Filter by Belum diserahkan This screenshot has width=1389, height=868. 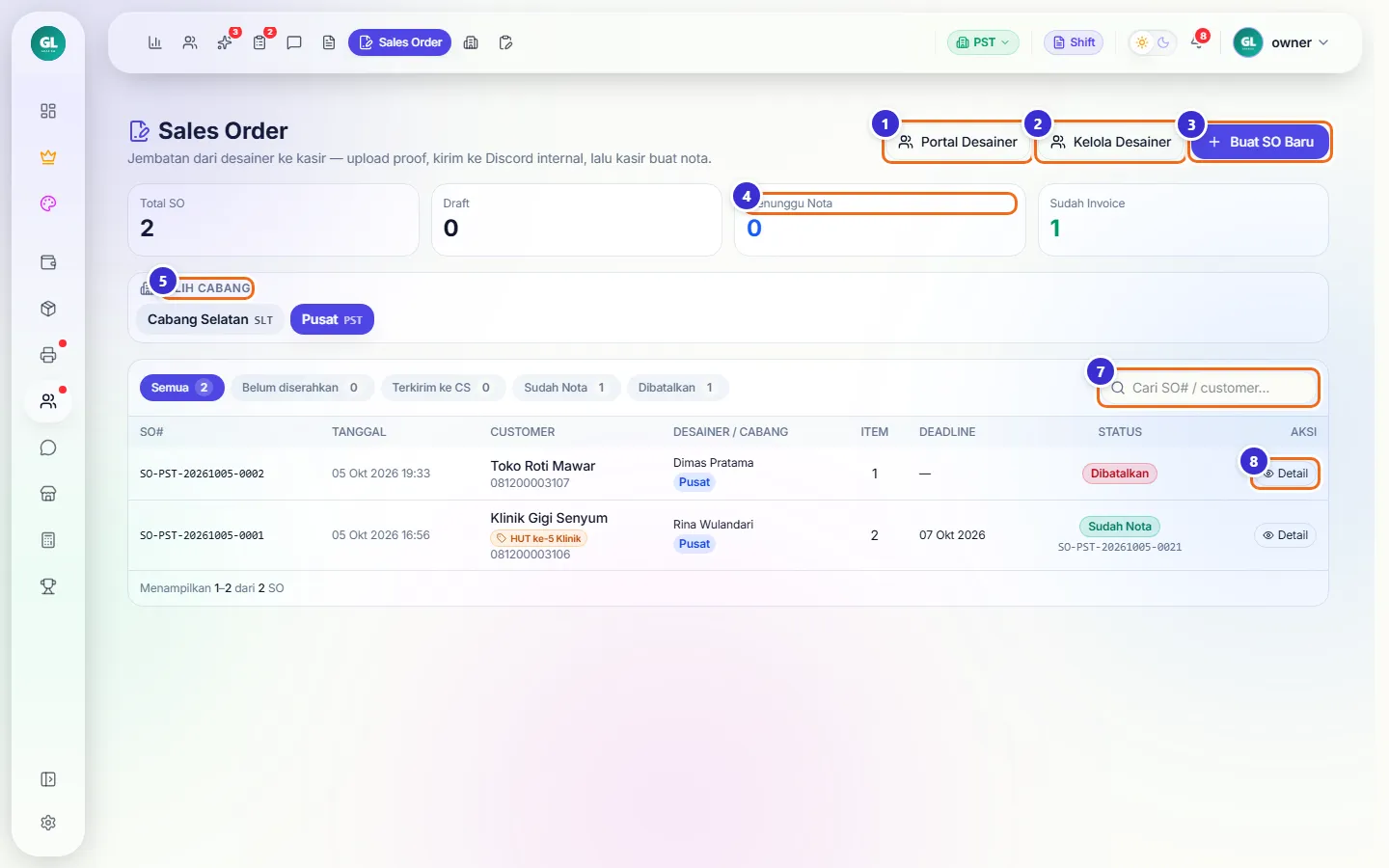[x=300, y=388]
